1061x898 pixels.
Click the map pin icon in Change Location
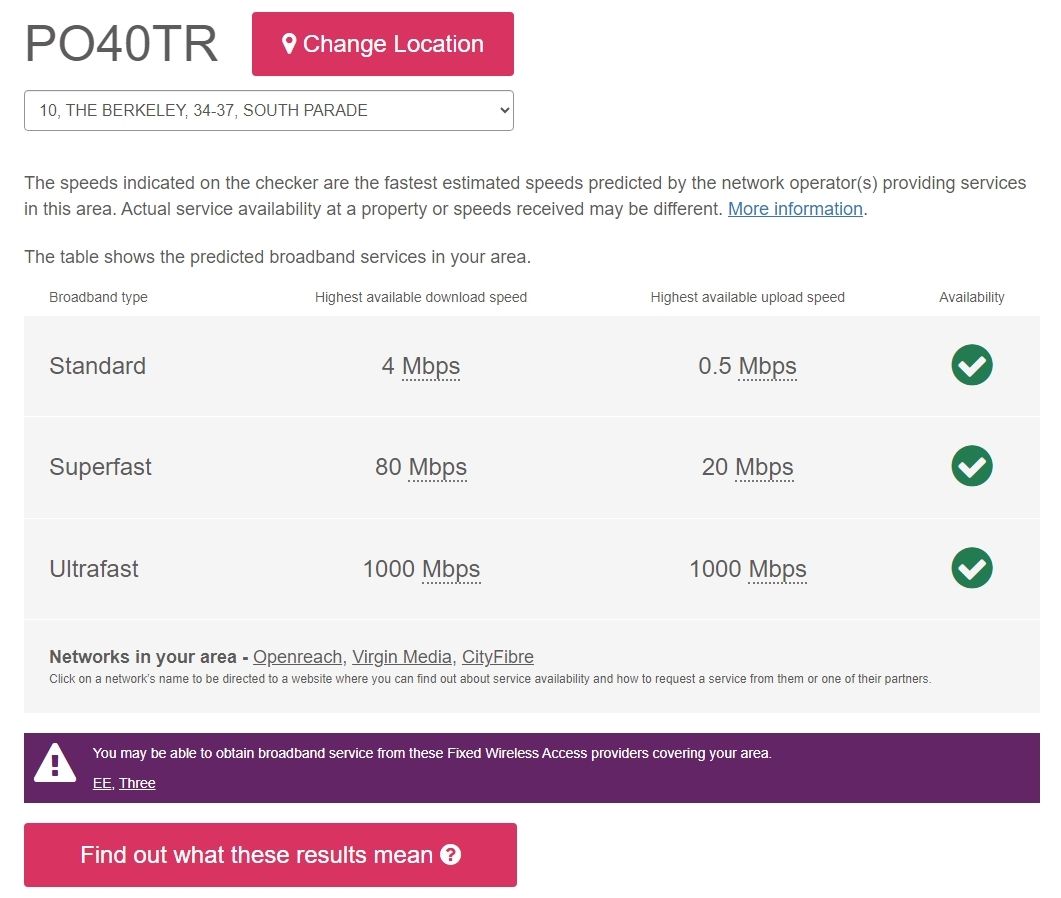289,44
